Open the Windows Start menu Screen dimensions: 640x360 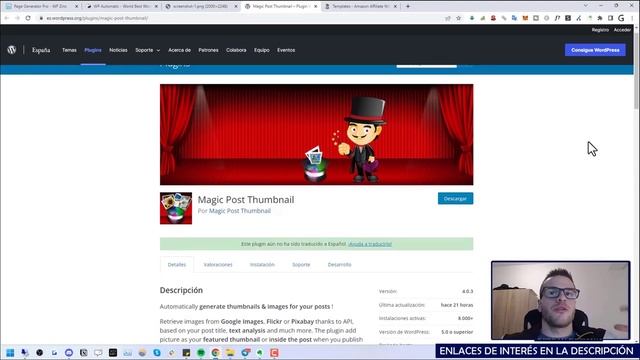point(10,353)
